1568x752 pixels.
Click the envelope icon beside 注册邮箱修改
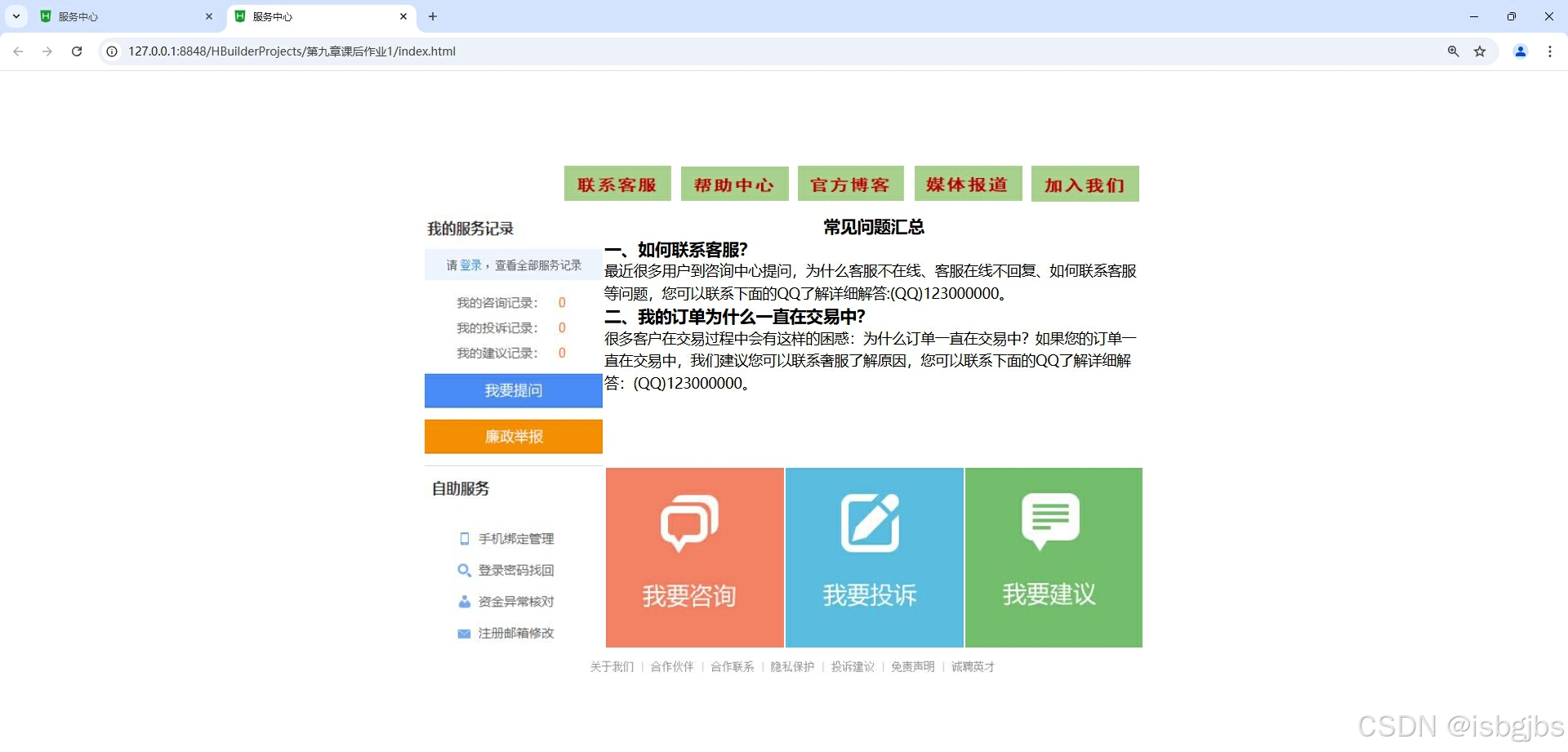pos(464,633)
